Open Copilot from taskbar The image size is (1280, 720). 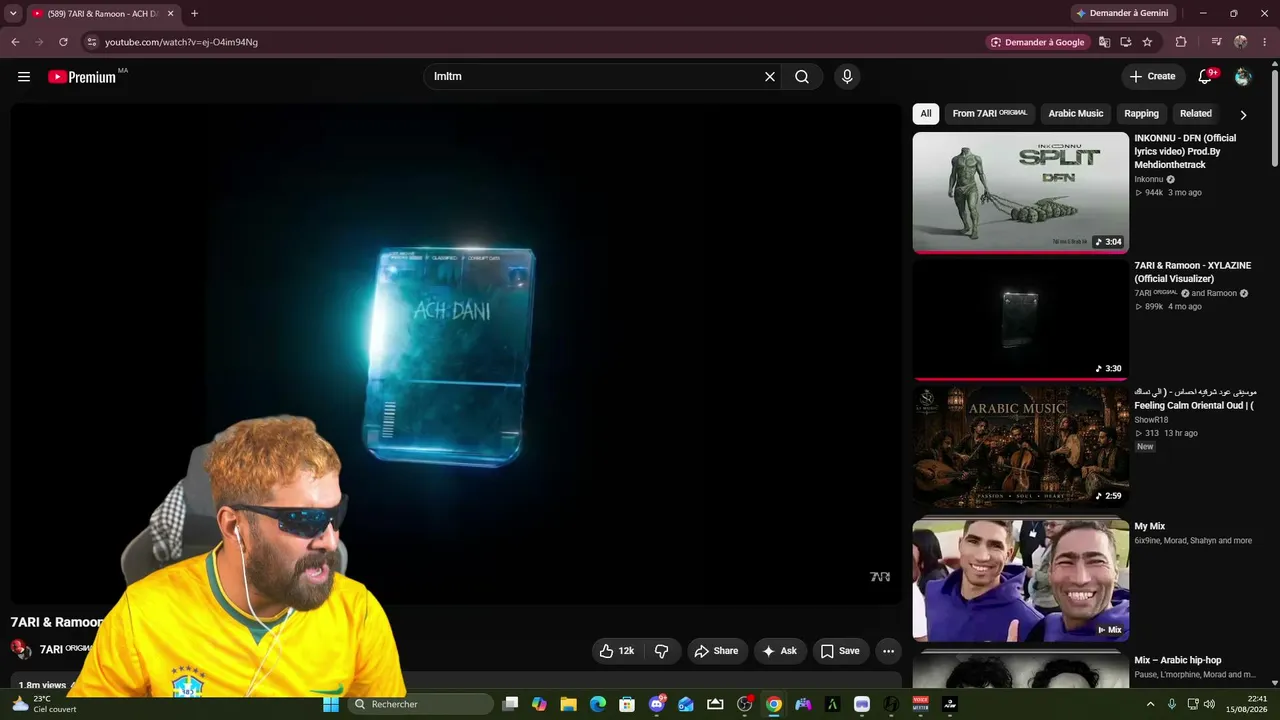tap(539, 704)
